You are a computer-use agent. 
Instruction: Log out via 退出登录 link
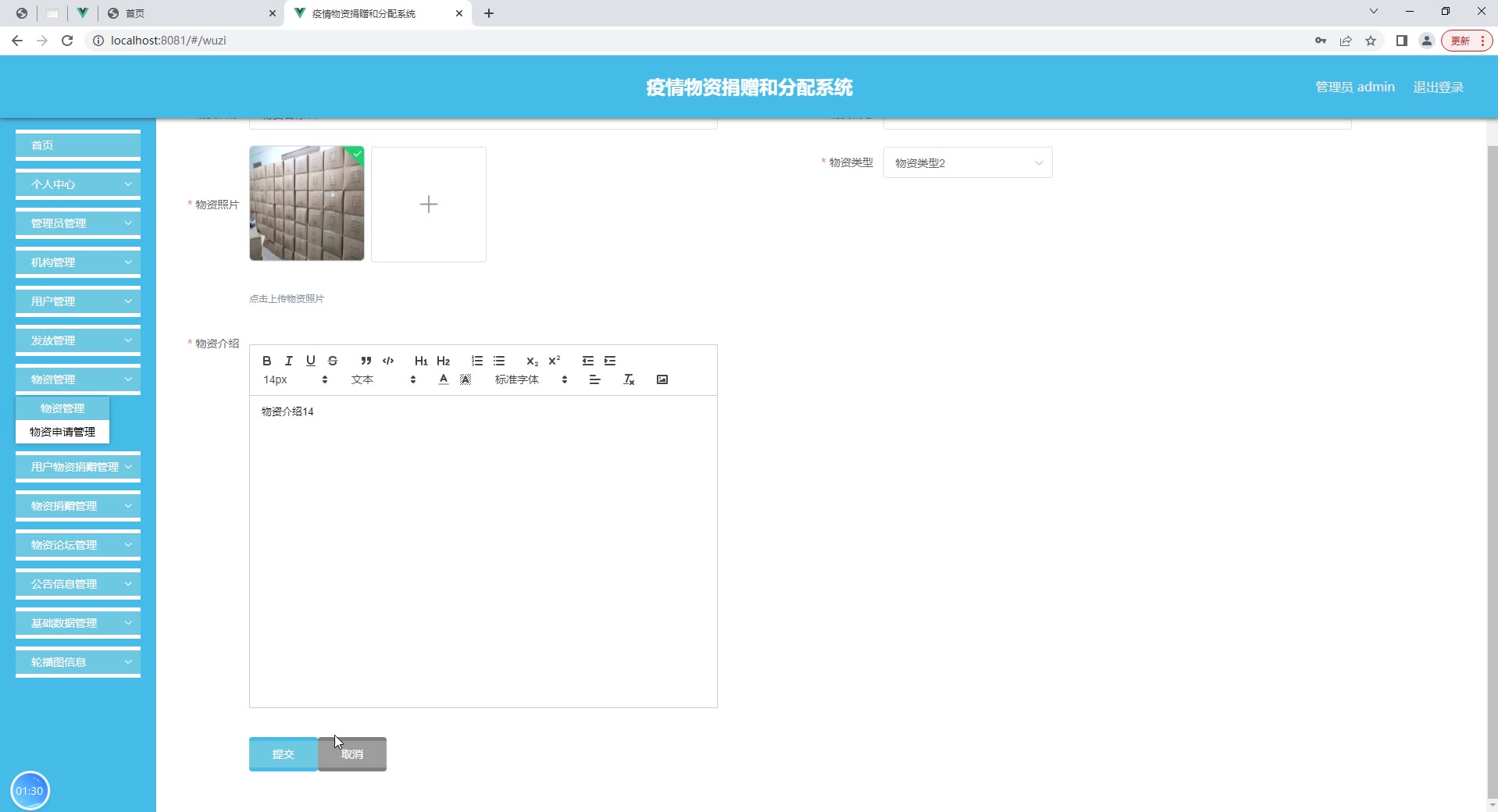(1438, 87)
